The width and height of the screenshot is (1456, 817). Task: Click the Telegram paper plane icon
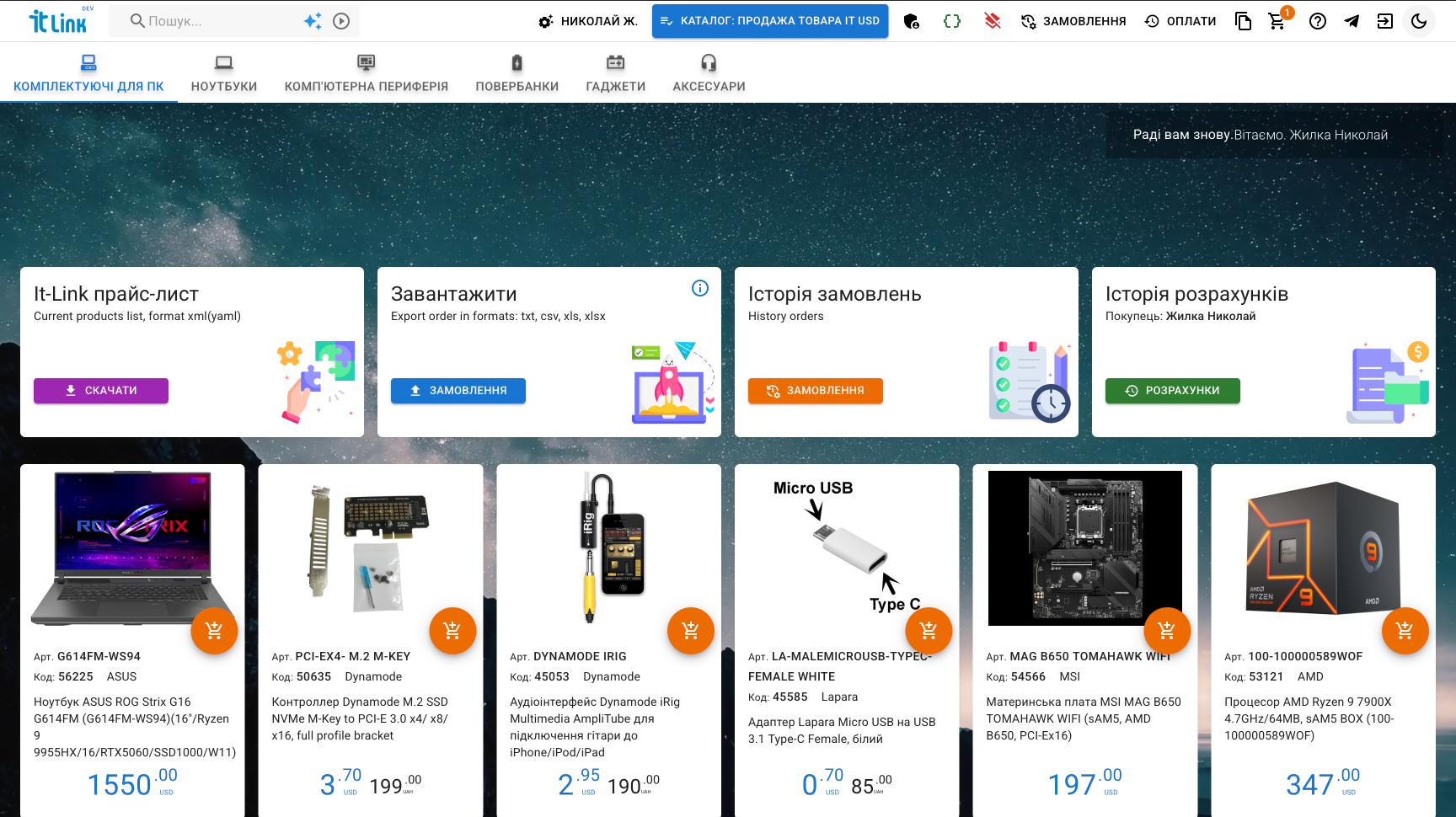1352,21
